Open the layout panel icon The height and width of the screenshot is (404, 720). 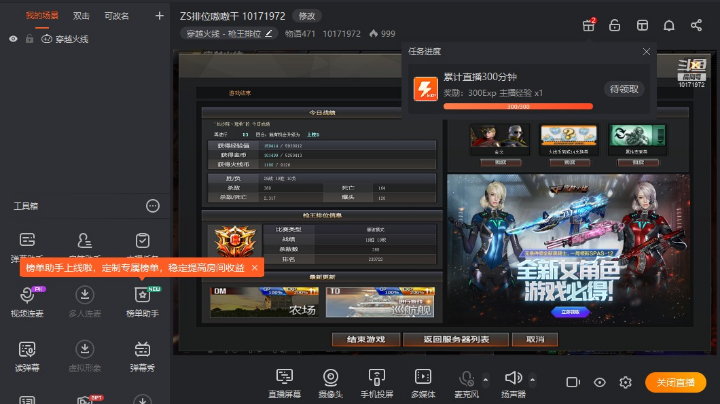tap(642, 25)
